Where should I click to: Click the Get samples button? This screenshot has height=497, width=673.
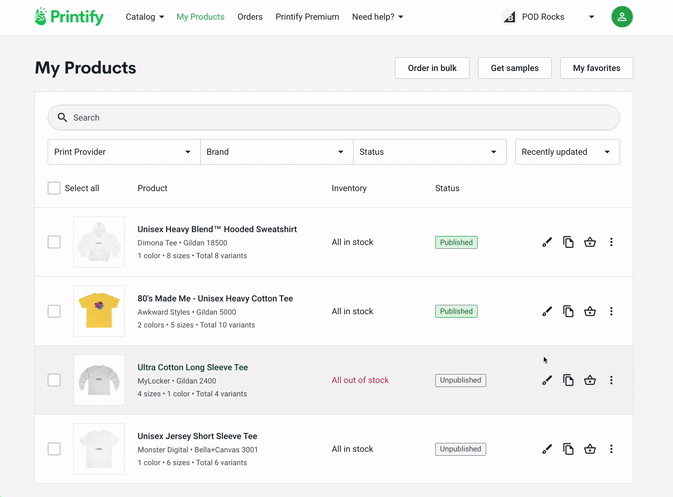[x=515, y=68]
